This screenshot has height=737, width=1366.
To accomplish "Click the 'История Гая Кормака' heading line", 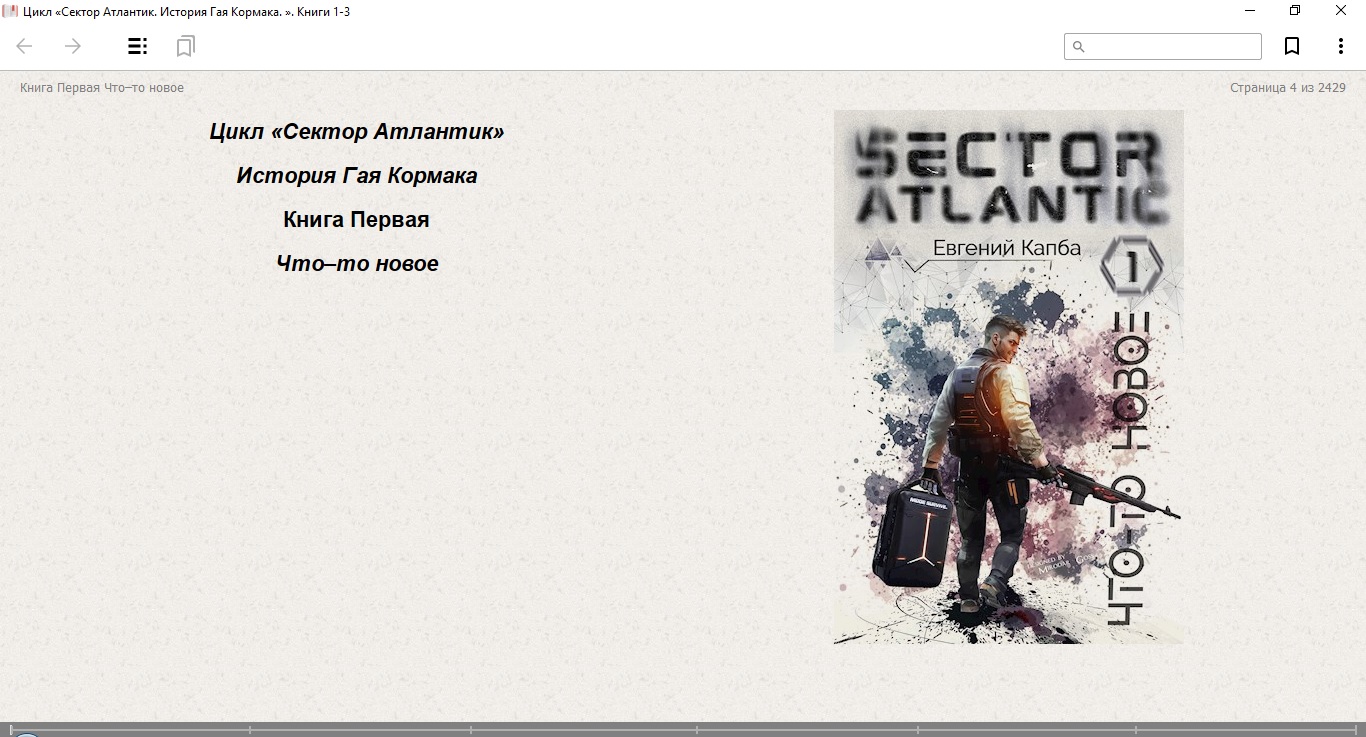I will point(357,176).
